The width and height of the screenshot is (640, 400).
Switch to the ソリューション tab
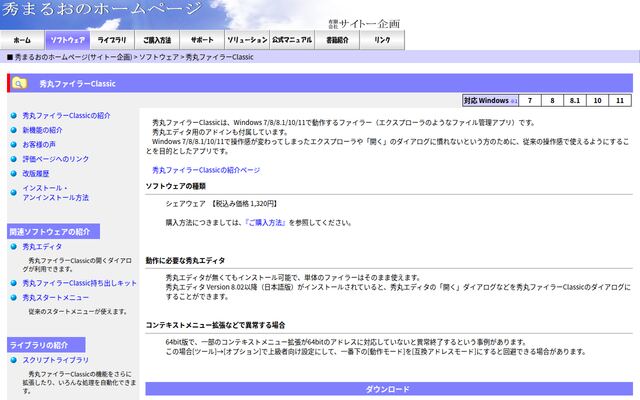[x=247, y=40]
